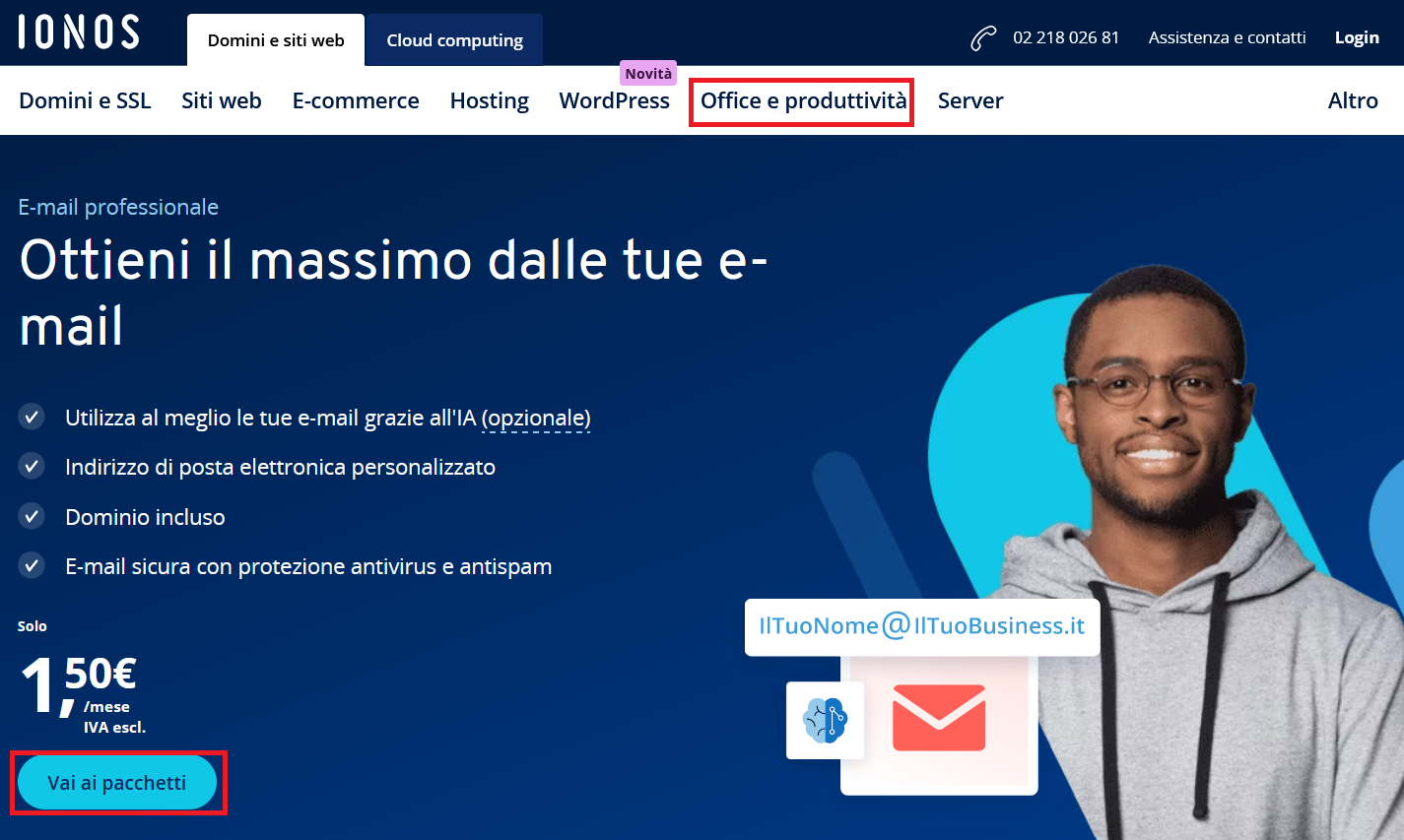Image resolution: width=1404 pixels, height=840 pixels.
Task: Click the IlTuoNome@IlTuoBusiness.it address card
Action: coord(922,626)
